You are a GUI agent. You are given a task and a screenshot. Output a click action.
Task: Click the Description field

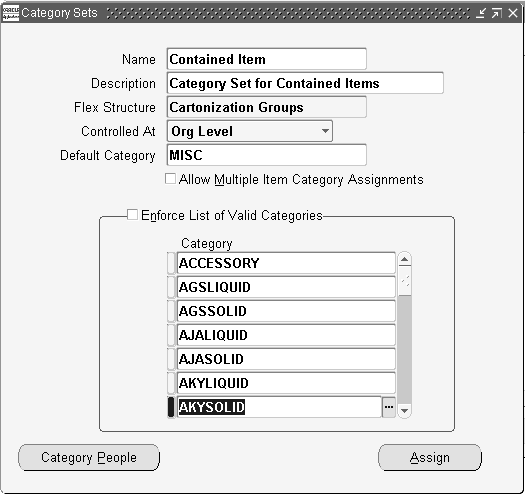(305, 83)
